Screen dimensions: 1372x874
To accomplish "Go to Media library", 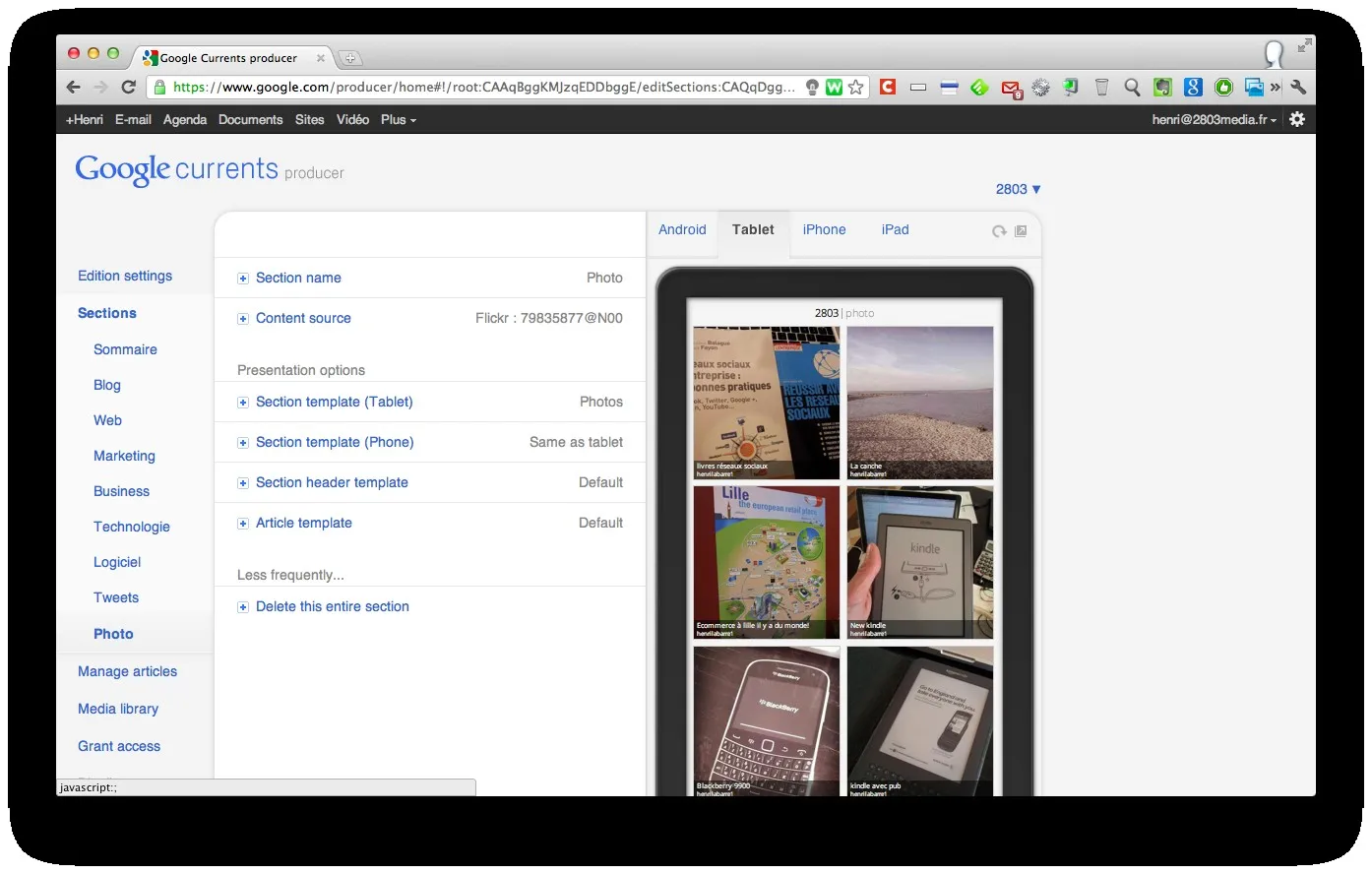I will (118, 709).
